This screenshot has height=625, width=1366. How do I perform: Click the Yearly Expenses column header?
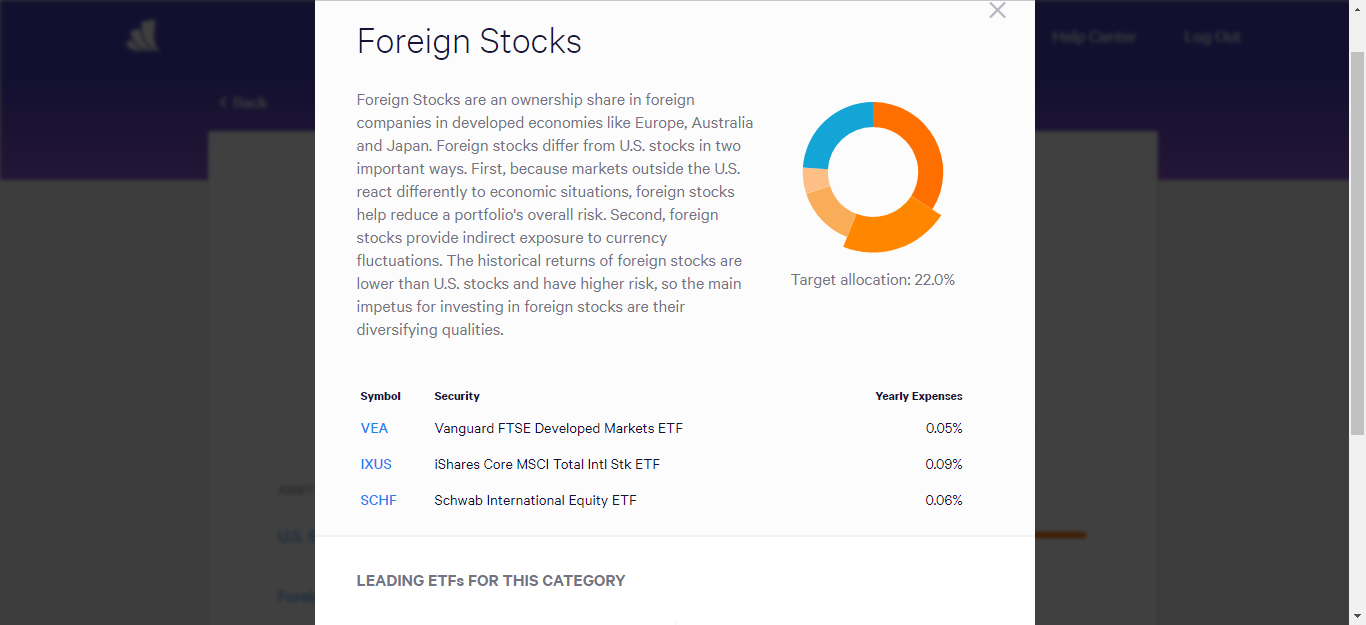(x=918, y=396)
